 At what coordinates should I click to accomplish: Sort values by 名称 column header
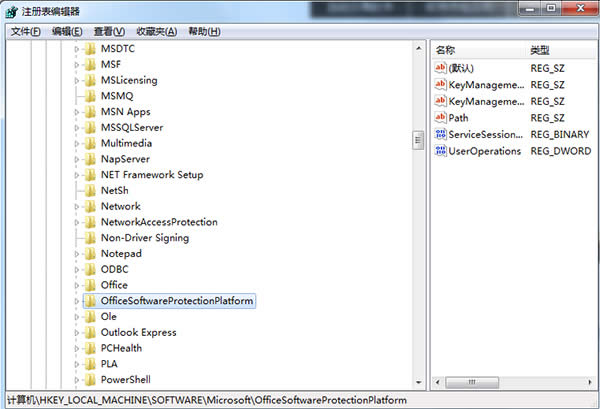point(446,50)
